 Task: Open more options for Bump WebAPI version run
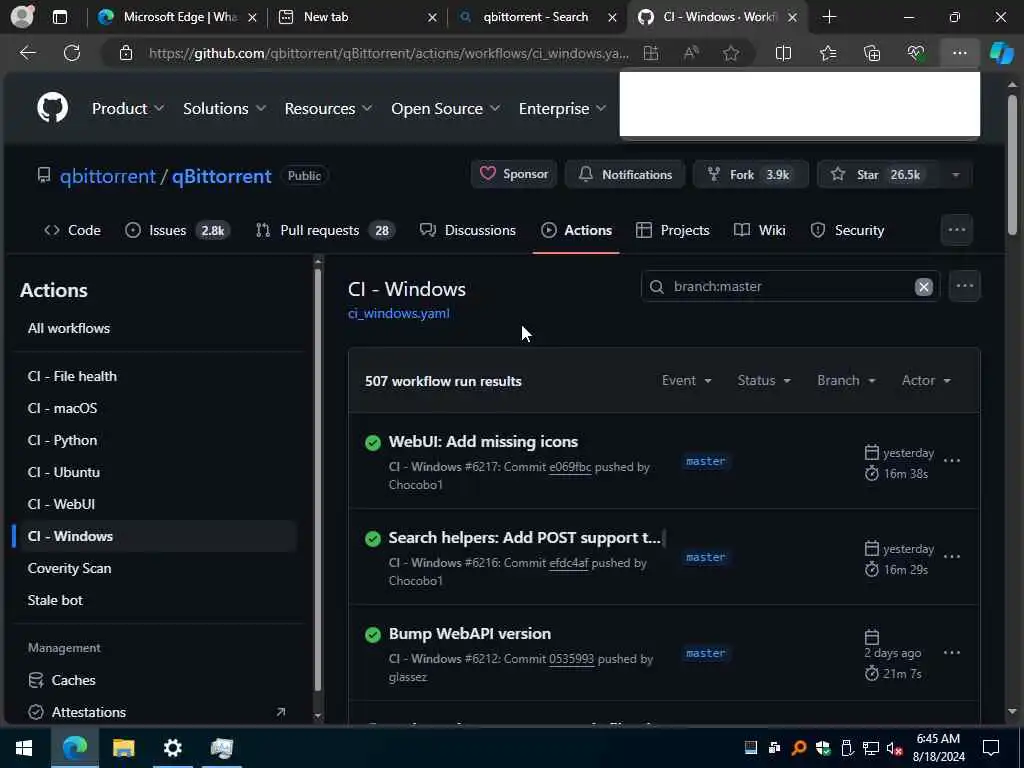952,652
